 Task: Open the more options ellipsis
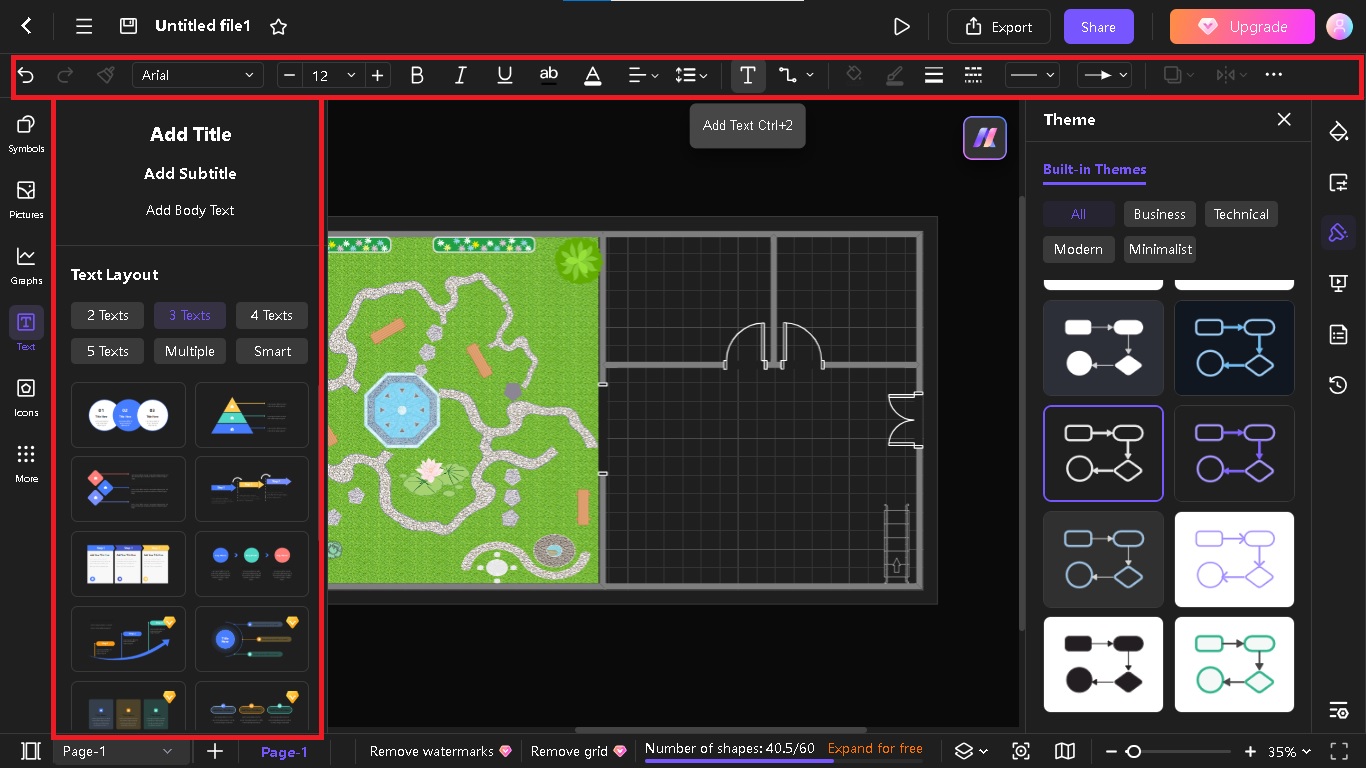(1273, 75)
